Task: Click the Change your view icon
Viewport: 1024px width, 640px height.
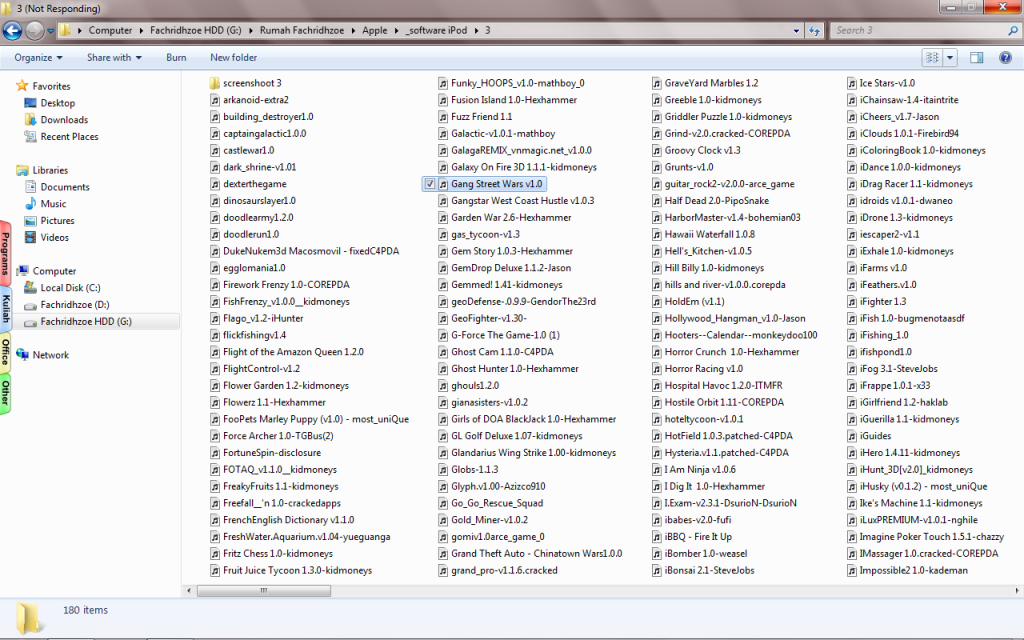Action: click(932, 57)
